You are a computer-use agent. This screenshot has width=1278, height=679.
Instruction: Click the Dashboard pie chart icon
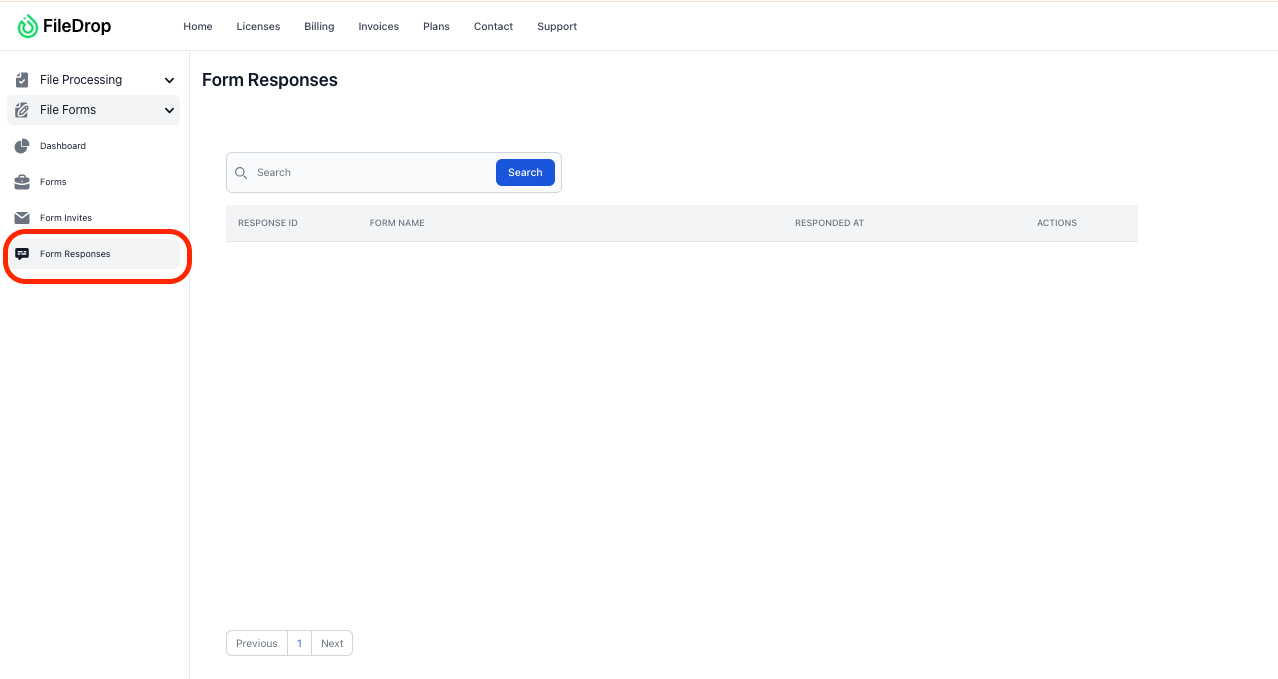(x=22, y=146)
